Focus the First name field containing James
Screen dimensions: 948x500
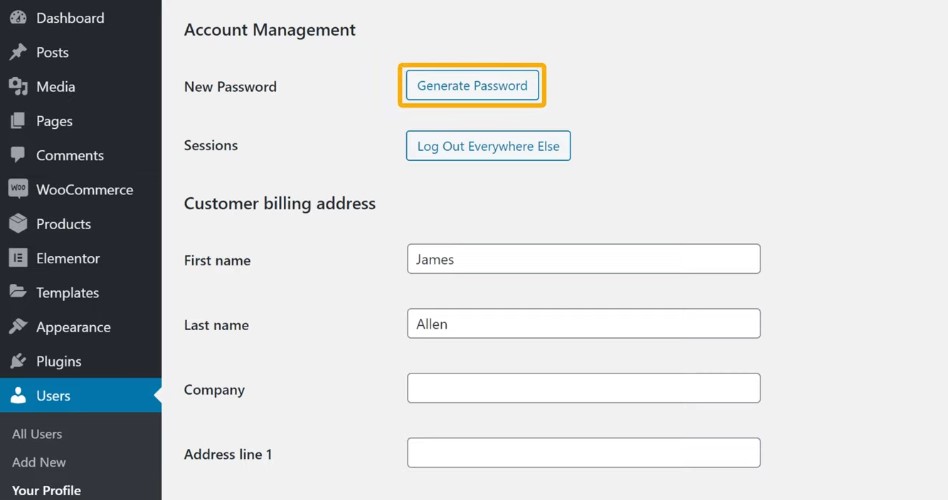[x=583, y=259]
